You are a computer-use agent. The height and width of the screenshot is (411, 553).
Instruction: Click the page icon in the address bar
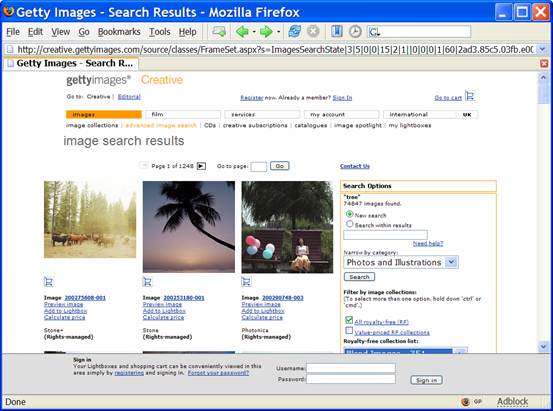[x=10, y=49]
